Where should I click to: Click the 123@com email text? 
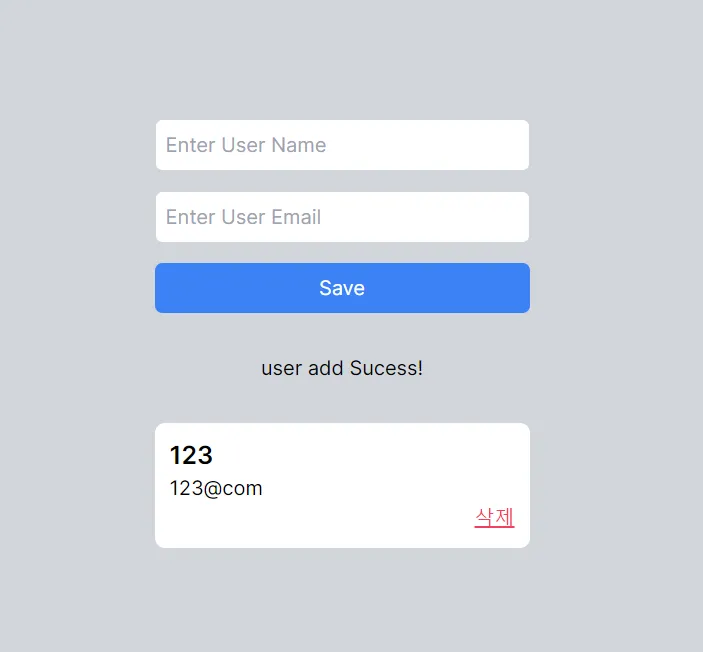216,488
